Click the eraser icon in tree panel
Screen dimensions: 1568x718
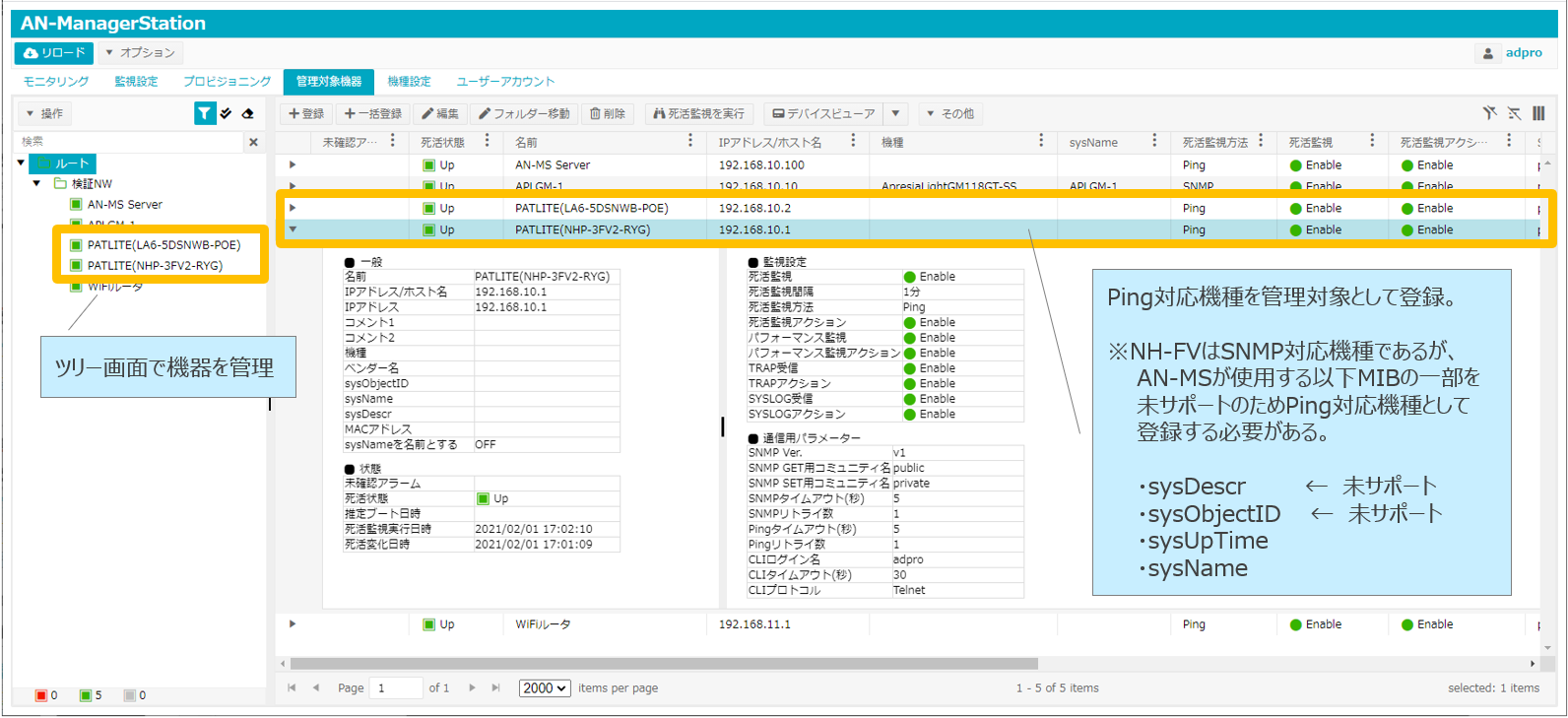click(248, 114)
